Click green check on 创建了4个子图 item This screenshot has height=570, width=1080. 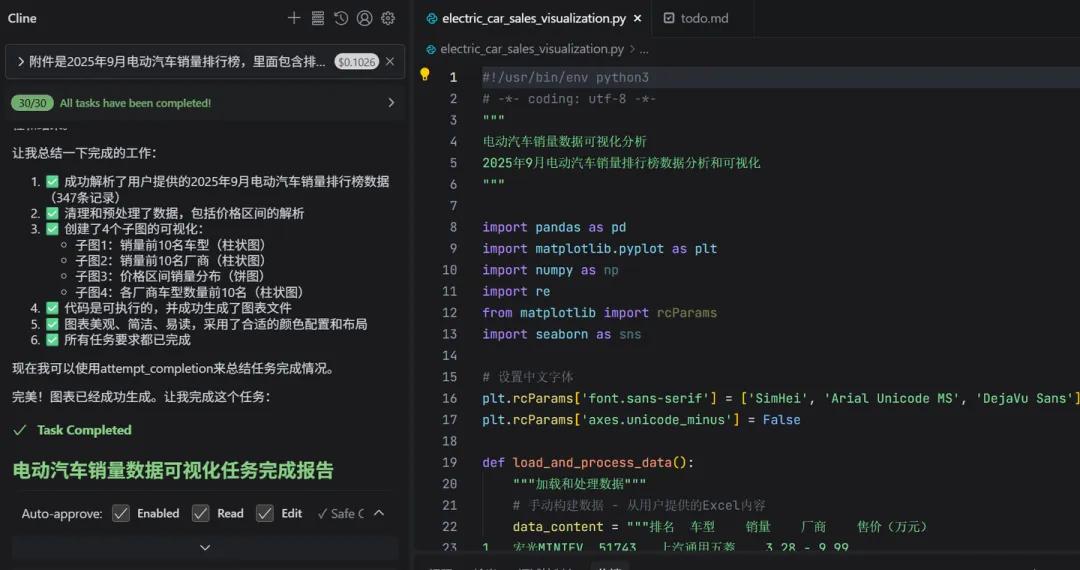52,229
